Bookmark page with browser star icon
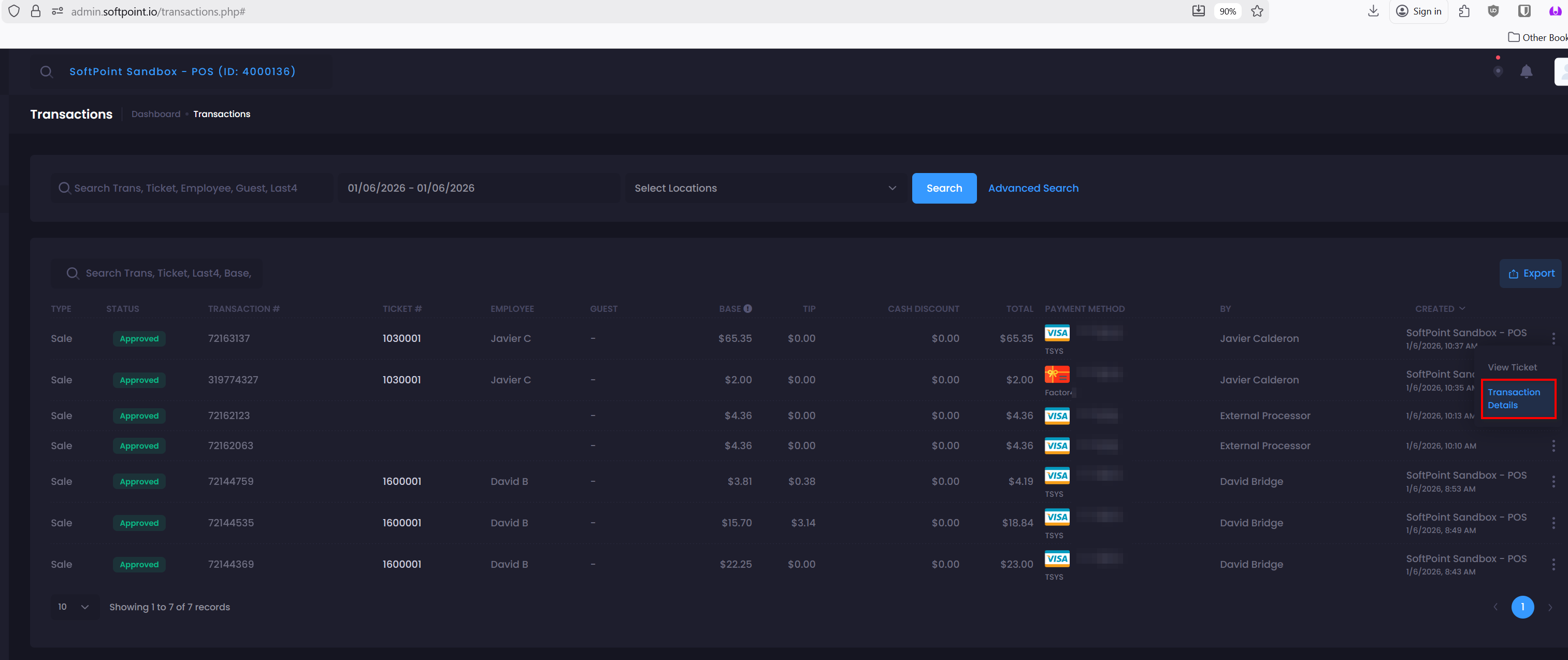 1257,11
